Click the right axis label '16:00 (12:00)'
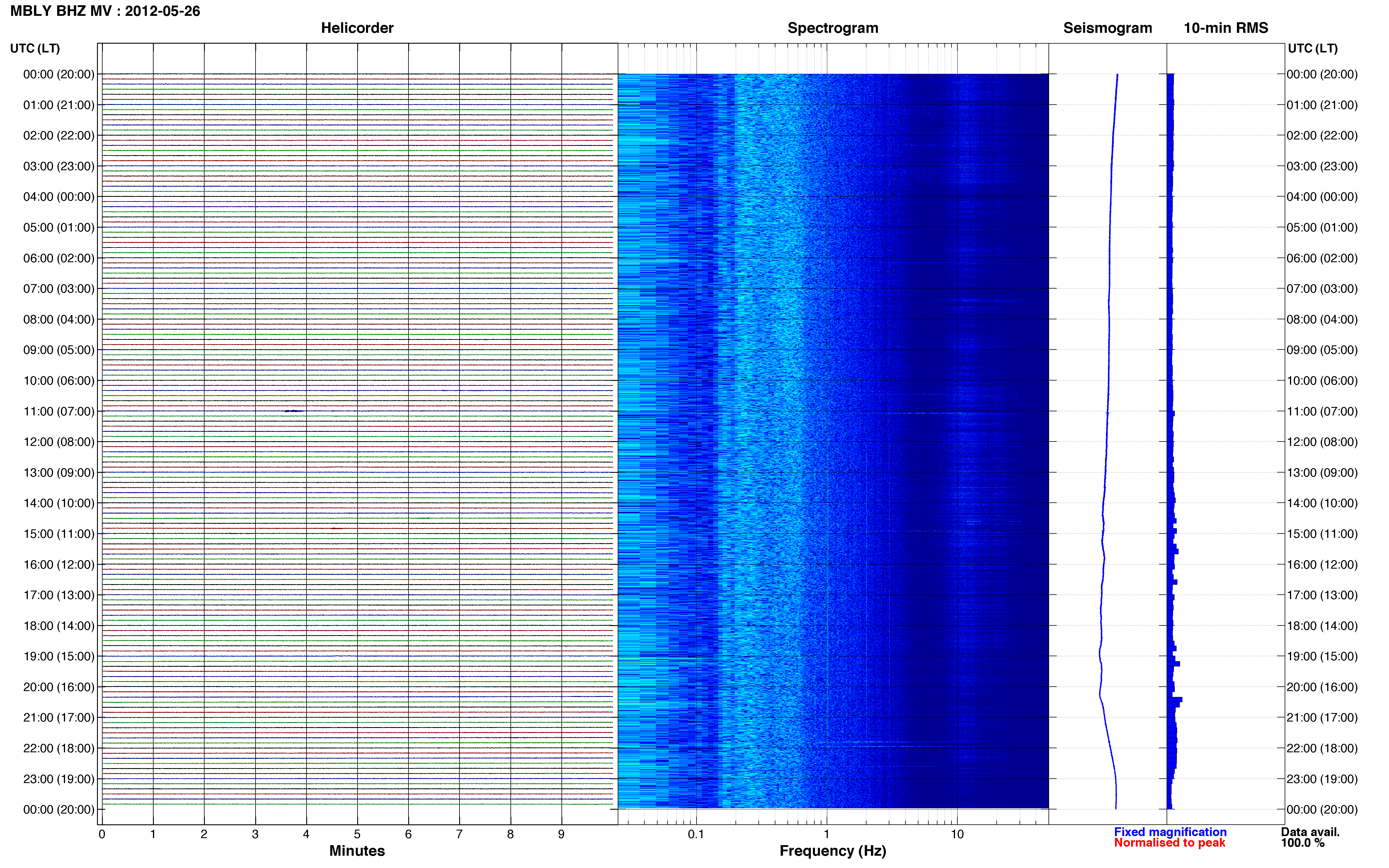Image resolution: width=1389 pixels, height=868 pixels. pyautogui.click(x=1322, y=565)
